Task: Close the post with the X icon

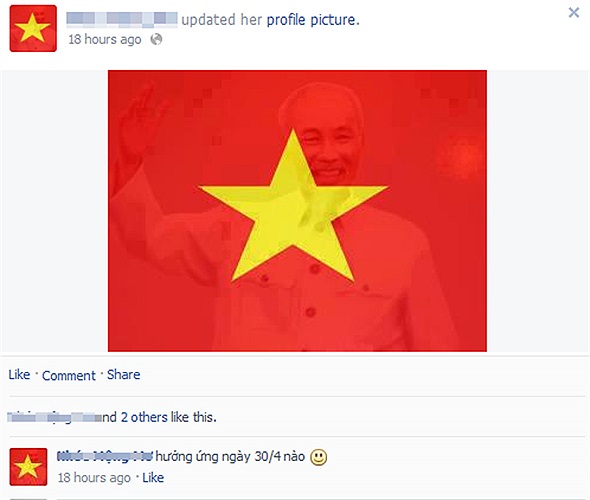Action: coord(574,12)
